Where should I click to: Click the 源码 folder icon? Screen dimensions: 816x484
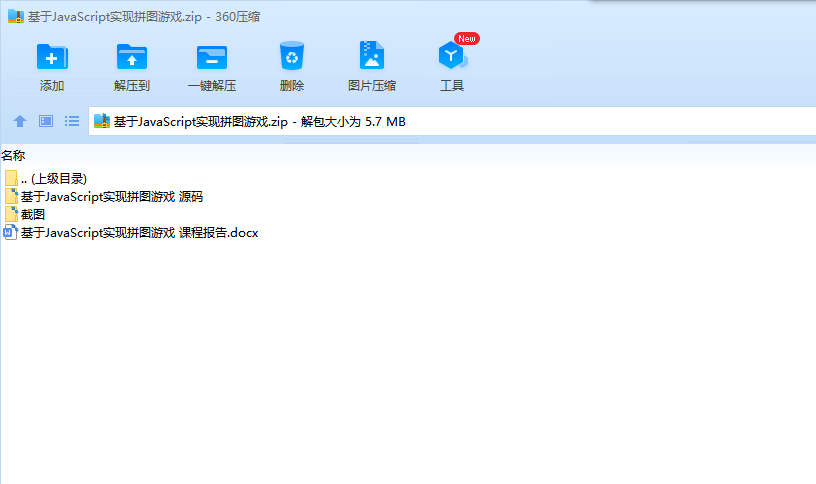pyautogui.click(x=11, y=196)
